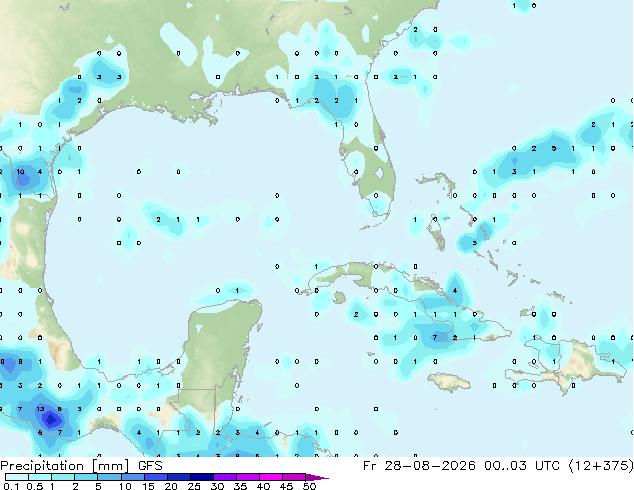Image resolution: width=634 pixels, height=490 pixels.
Task: Click the 0.5–1 mm legend color swatch
Action: tap(40, 477)
